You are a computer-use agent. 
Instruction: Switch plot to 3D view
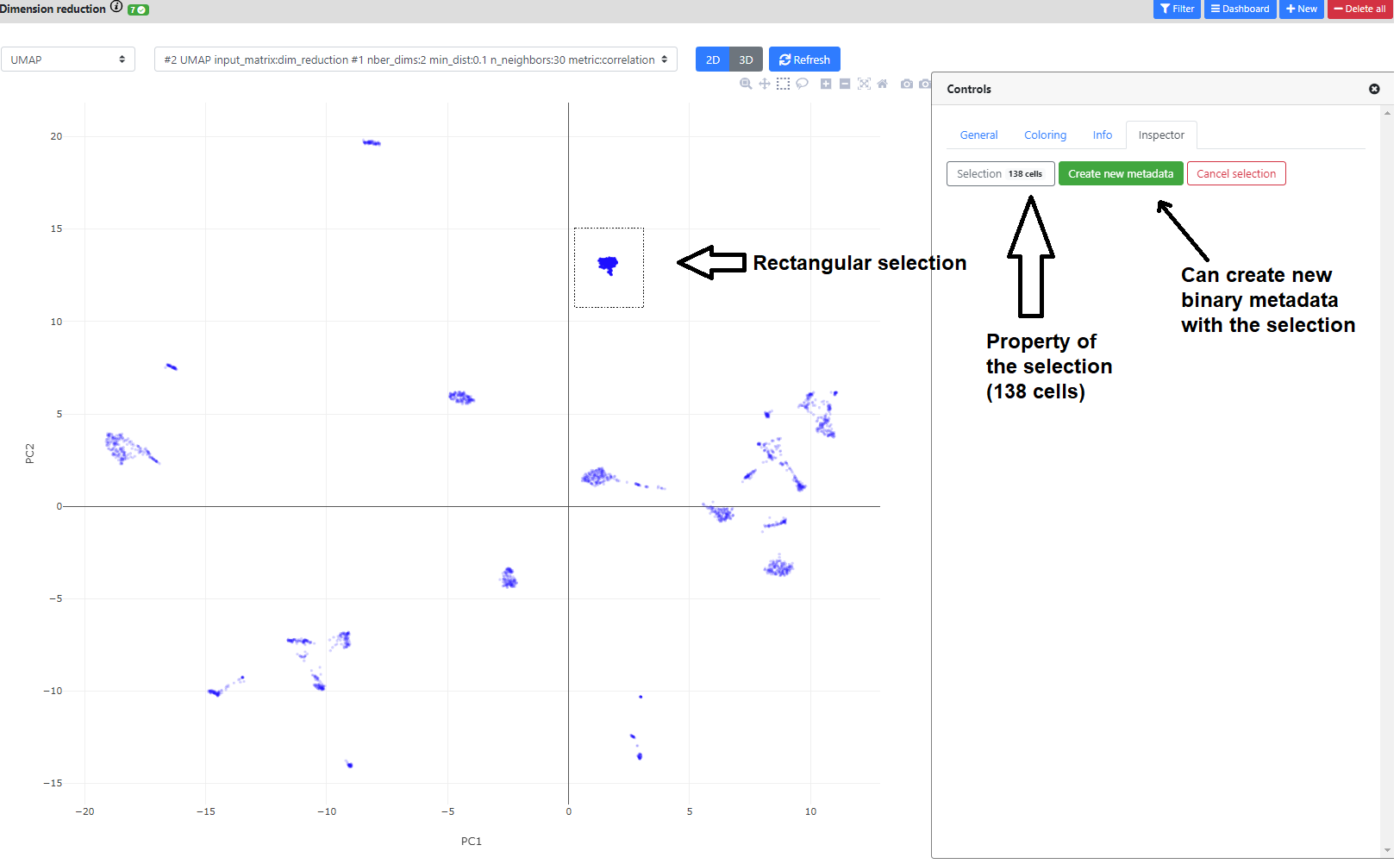(x=746, y=59)
